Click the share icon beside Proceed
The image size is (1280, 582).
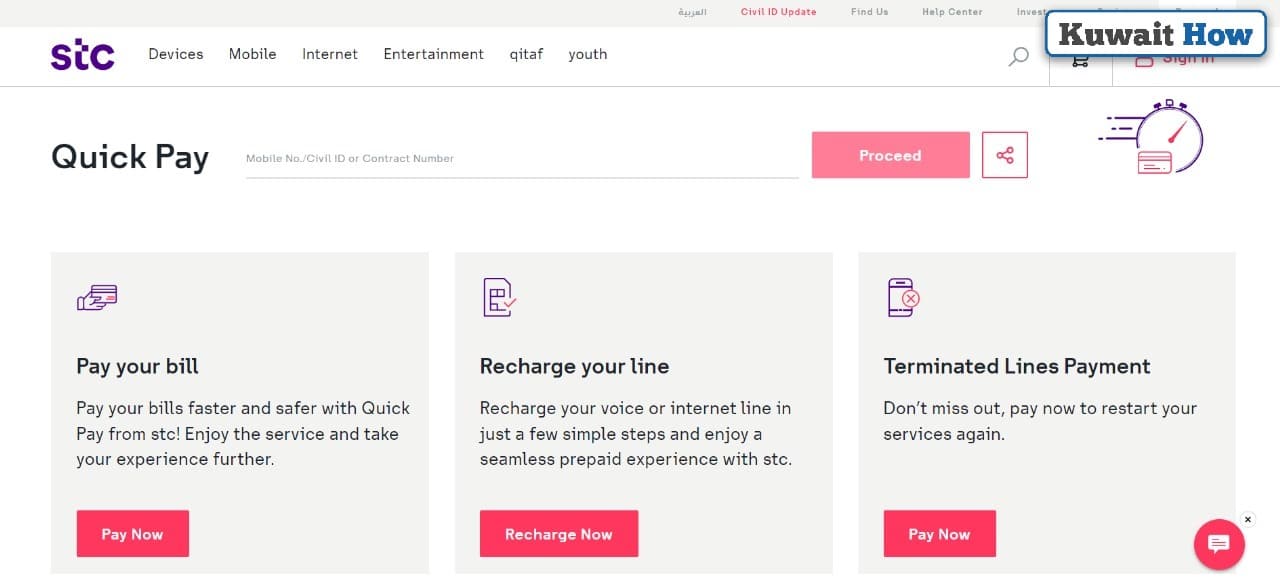pos(1004,155)
